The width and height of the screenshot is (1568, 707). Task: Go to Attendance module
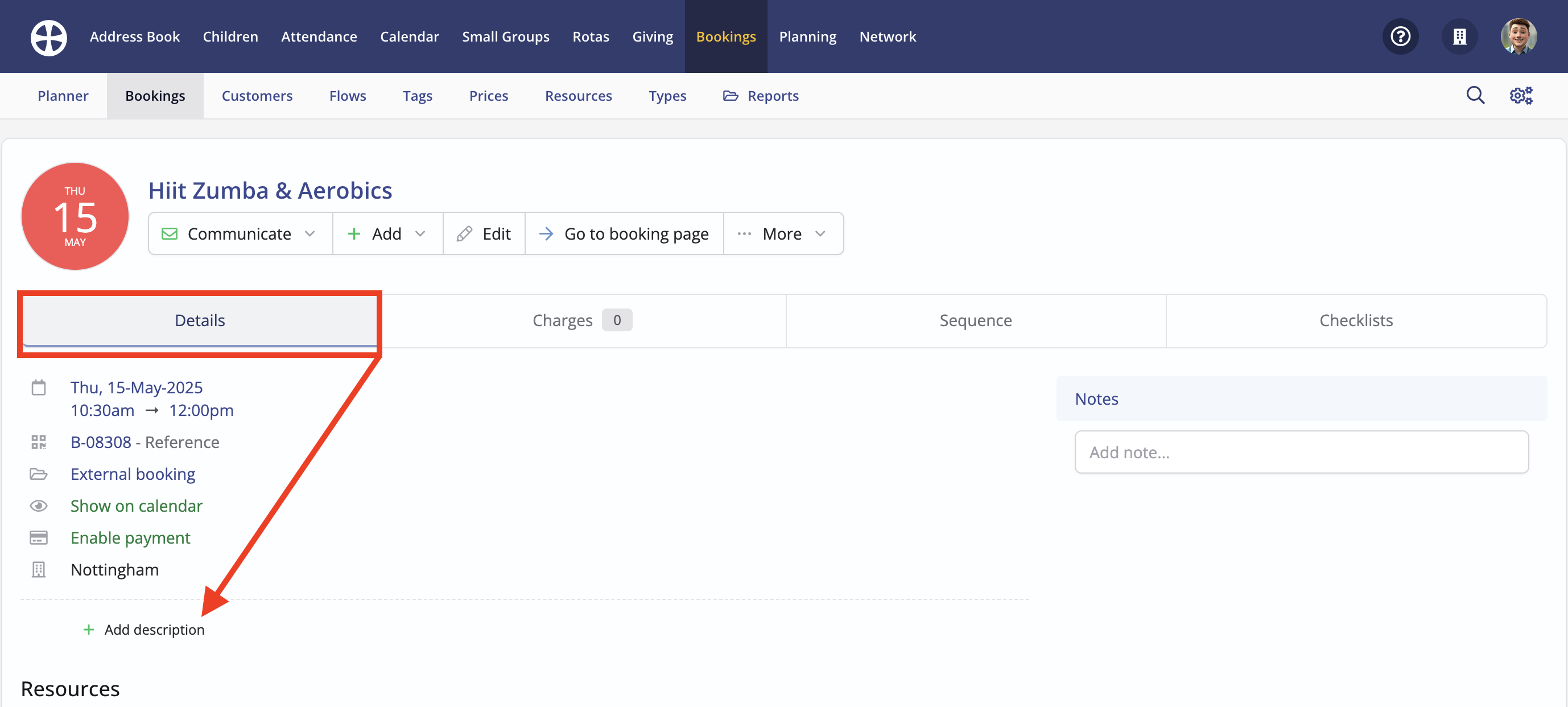pyautogui.click(x=319, y=36)
